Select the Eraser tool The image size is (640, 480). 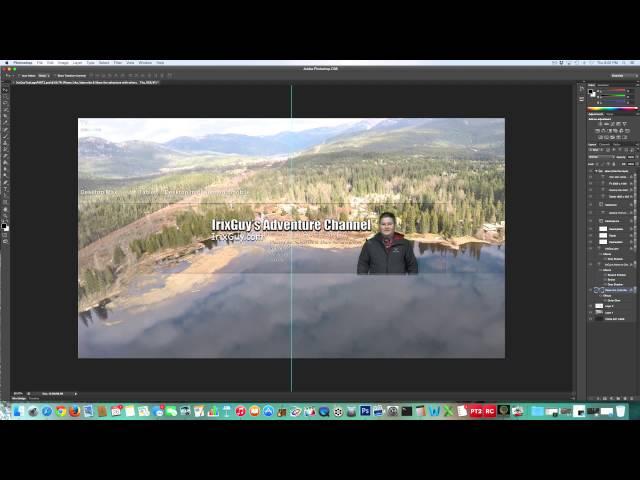tap(5, 156)
